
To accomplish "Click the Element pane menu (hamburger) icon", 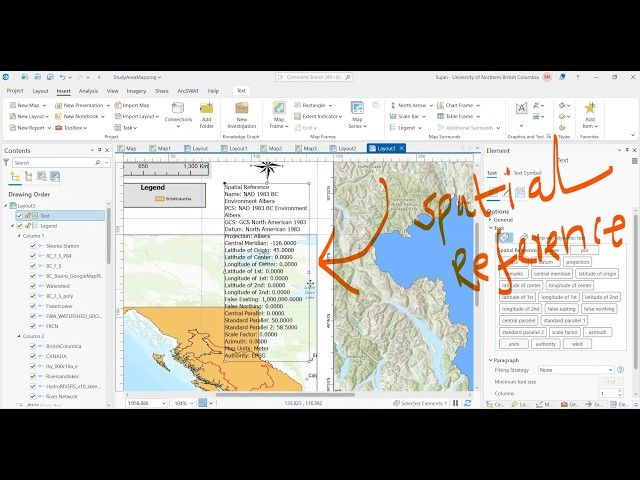I will (635, 161).
